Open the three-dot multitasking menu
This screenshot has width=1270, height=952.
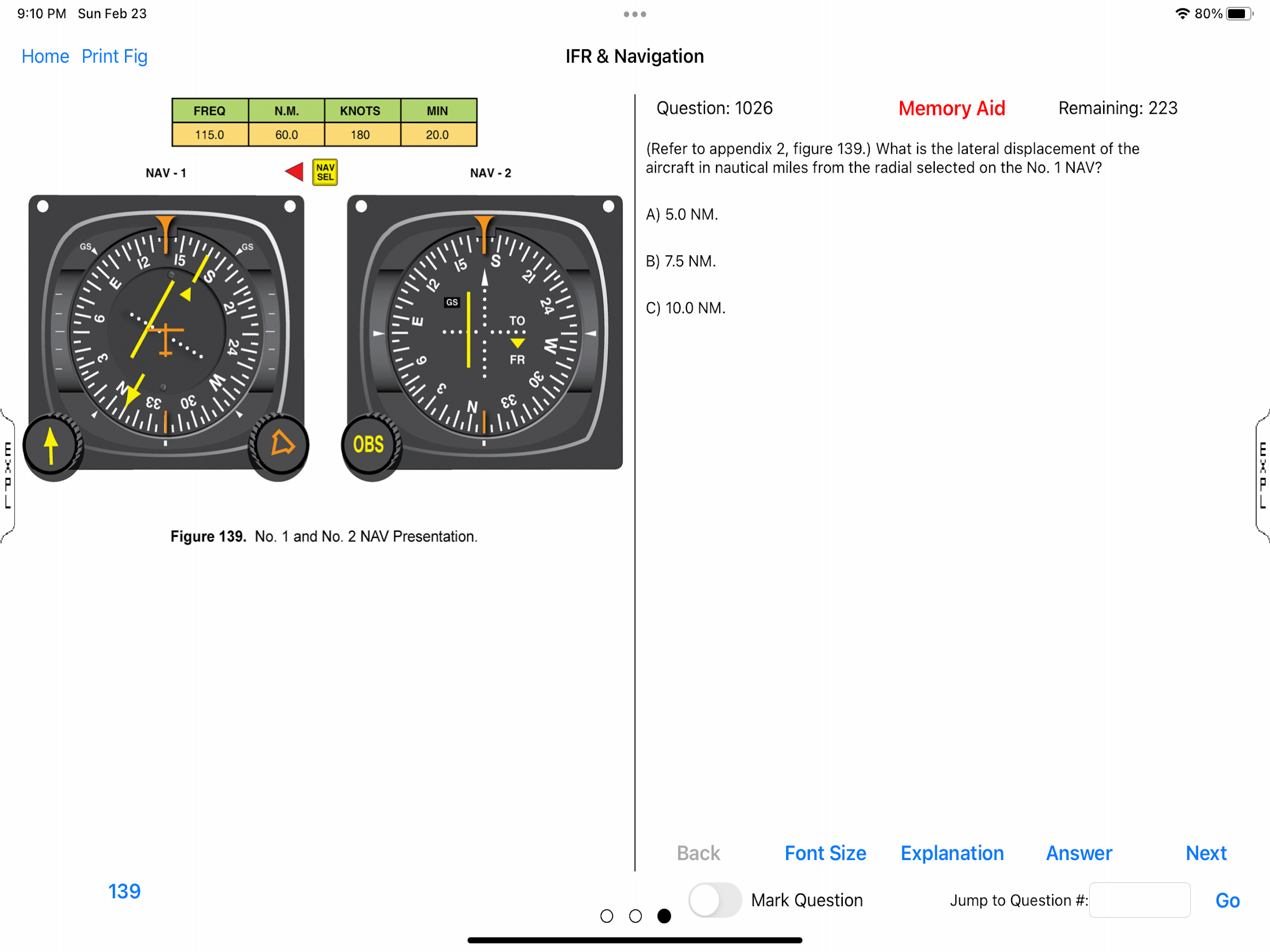pos(635,14)
